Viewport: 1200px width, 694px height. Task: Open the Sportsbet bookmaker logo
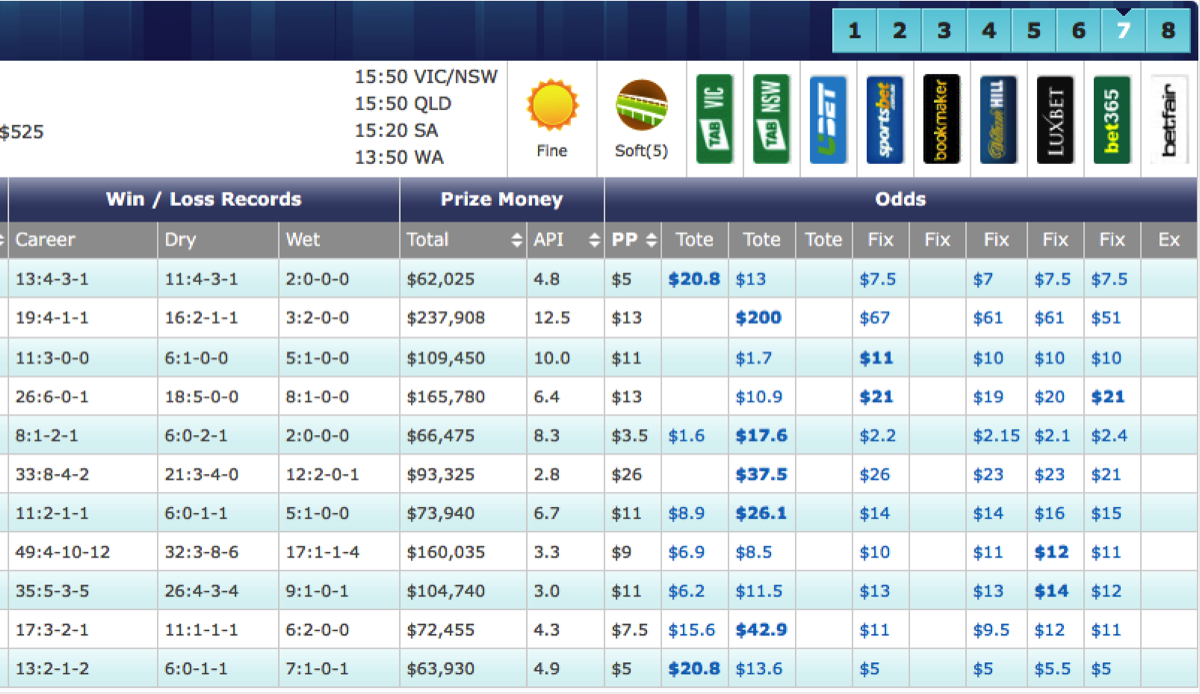click(885, 119)
